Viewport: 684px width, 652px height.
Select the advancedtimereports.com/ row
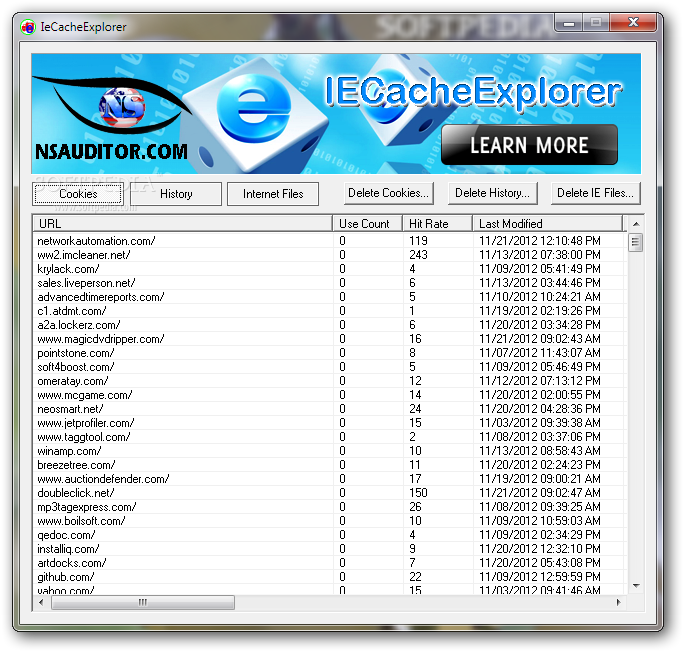330,297
